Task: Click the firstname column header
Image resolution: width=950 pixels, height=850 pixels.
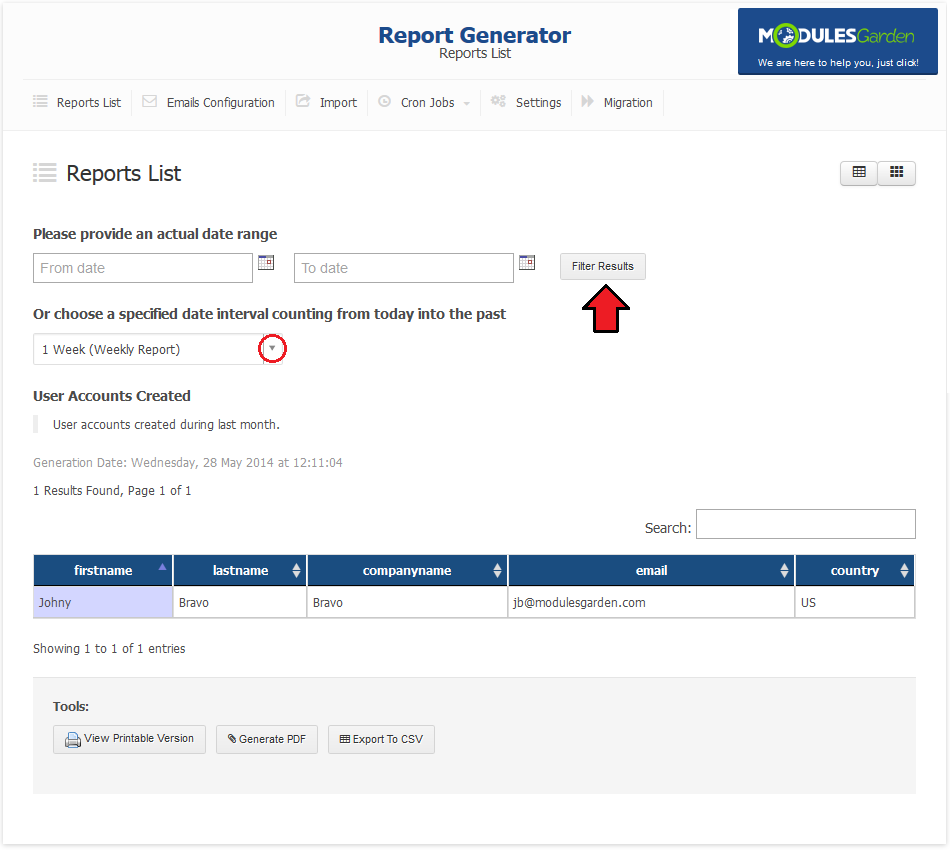Action: pos(103,570)
